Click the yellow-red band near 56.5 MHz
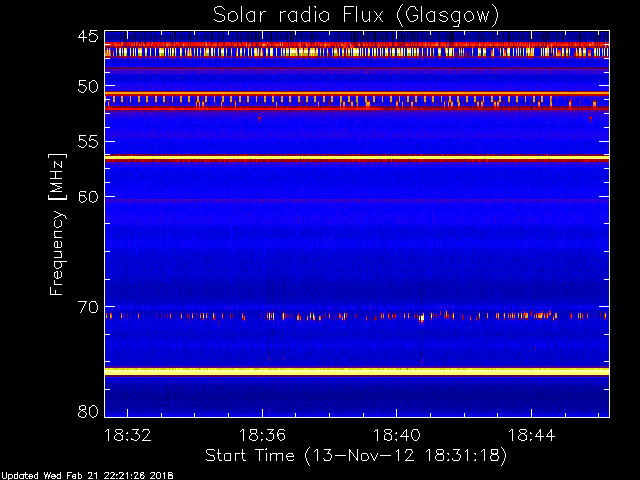This screenshot has width=640, height=480. tap(357, 158)
